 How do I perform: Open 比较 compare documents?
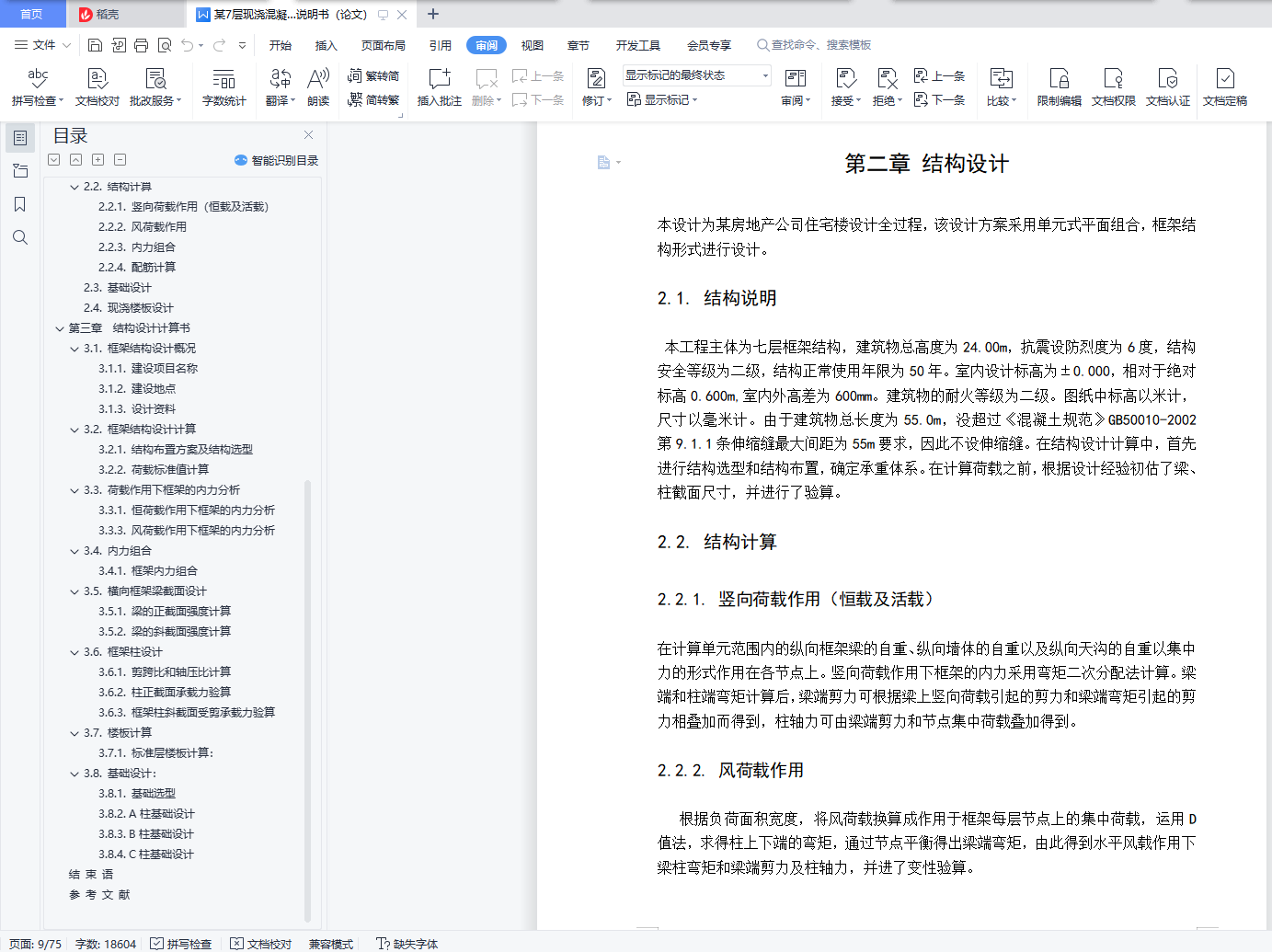click(x=1002, y=87)
